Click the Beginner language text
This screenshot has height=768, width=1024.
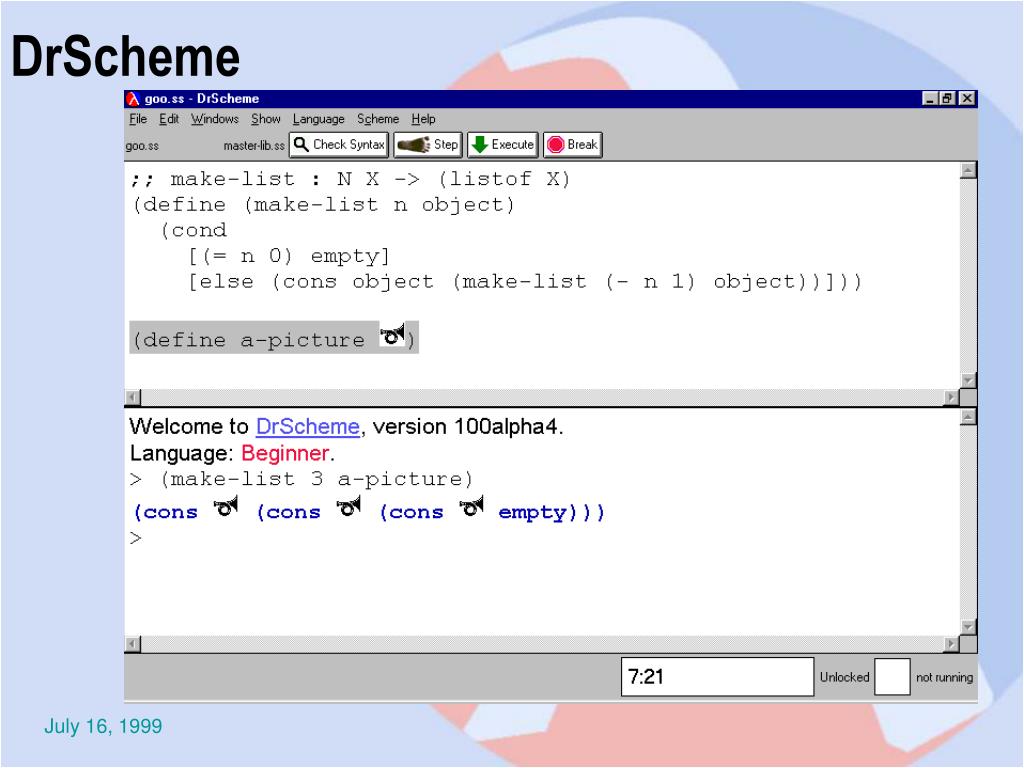pos(285,453)
